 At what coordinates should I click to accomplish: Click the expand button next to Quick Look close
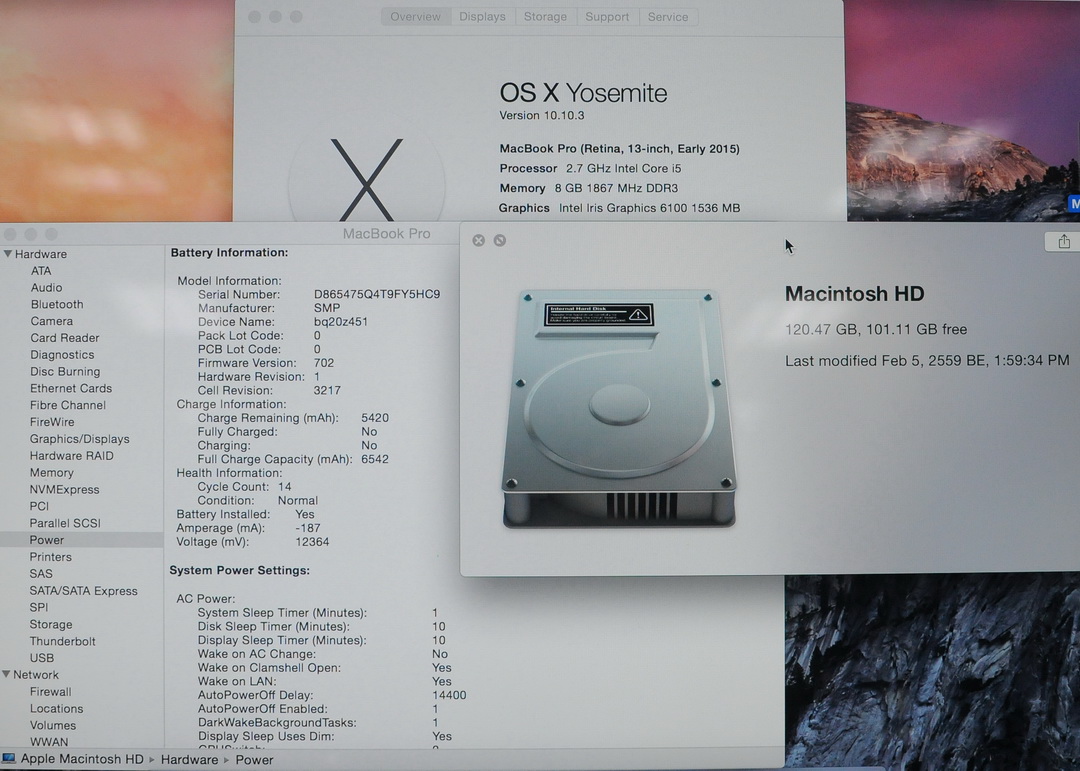pos(500,240)
